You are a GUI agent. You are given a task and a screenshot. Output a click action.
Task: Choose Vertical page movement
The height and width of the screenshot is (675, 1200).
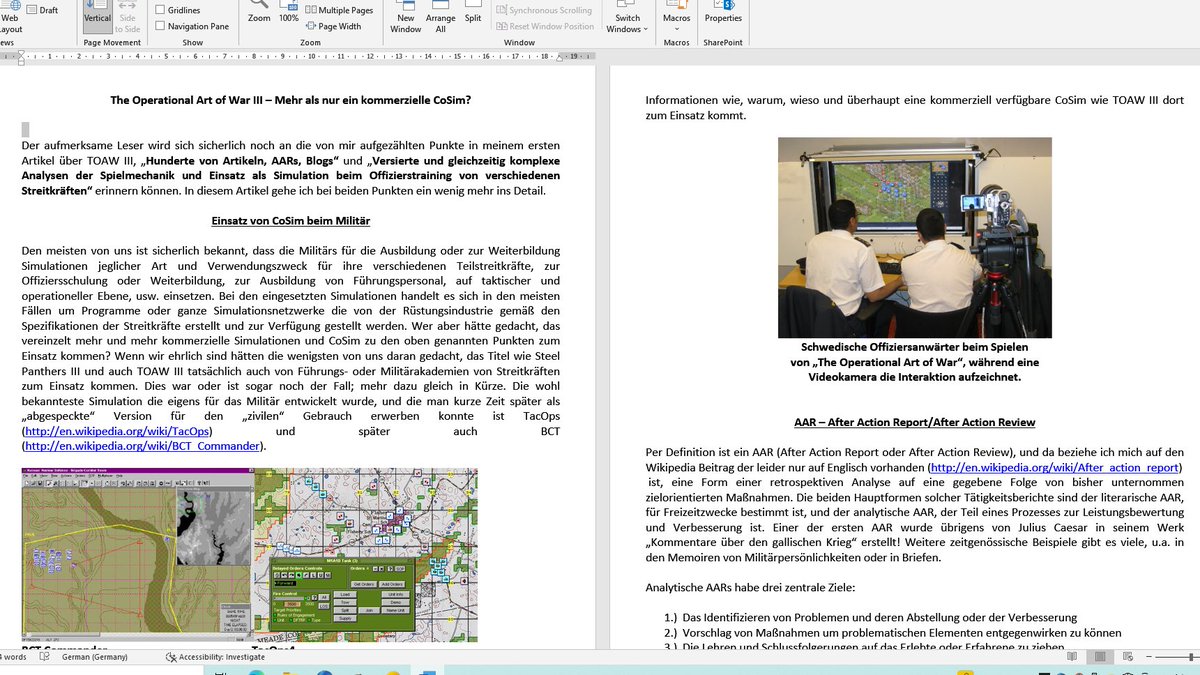point(97,17)
